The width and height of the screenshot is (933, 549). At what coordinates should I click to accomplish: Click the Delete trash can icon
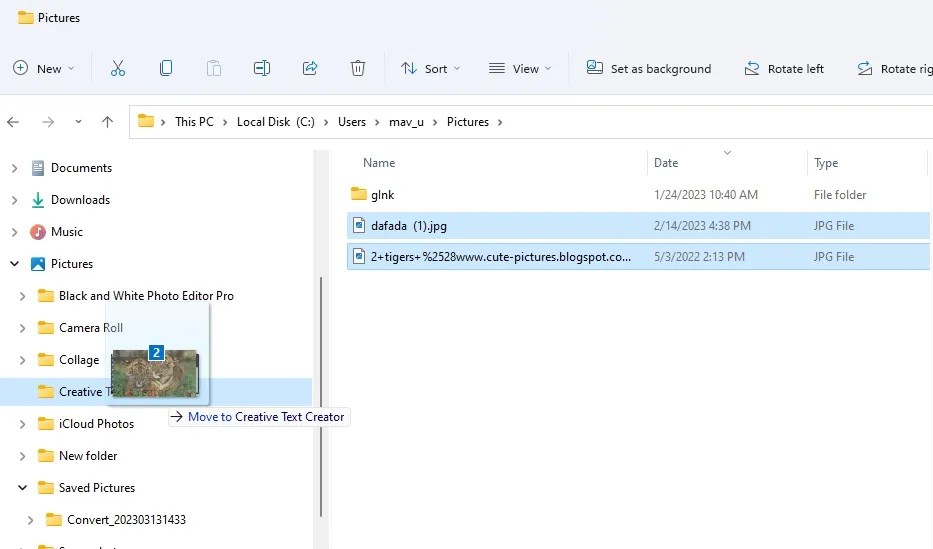pyautogui.click(x=358, y=68)
